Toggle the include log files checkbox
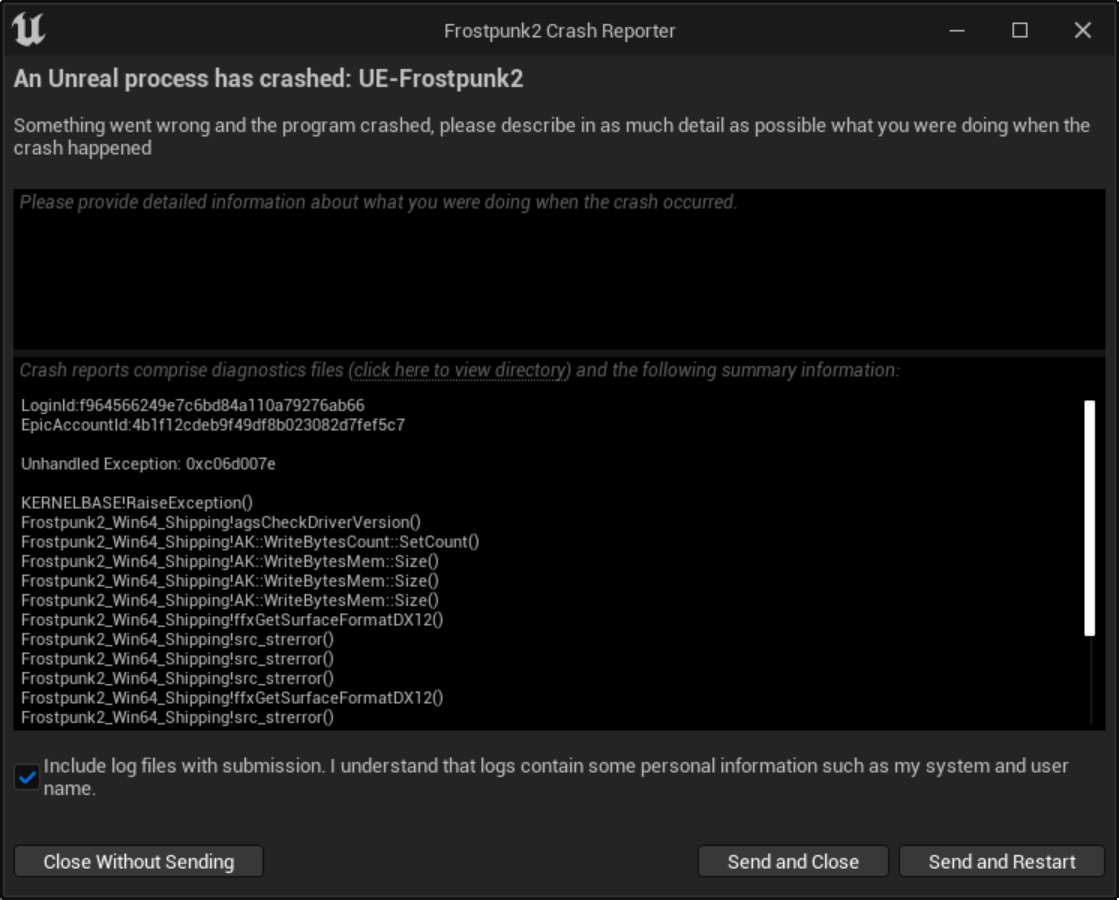 27,777
